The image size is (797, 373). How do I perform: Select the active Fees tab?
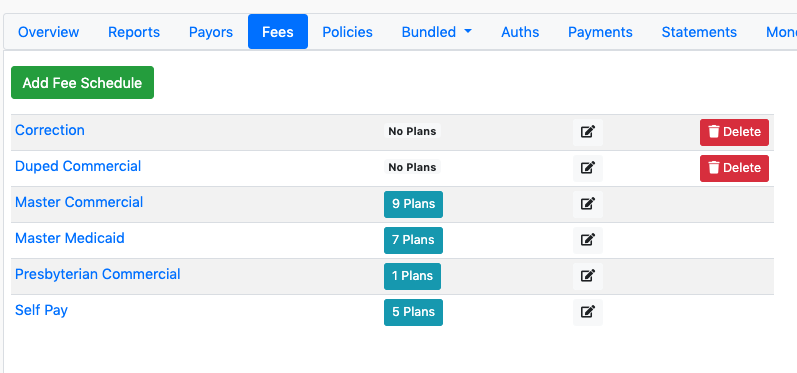(x=278, y=32)
